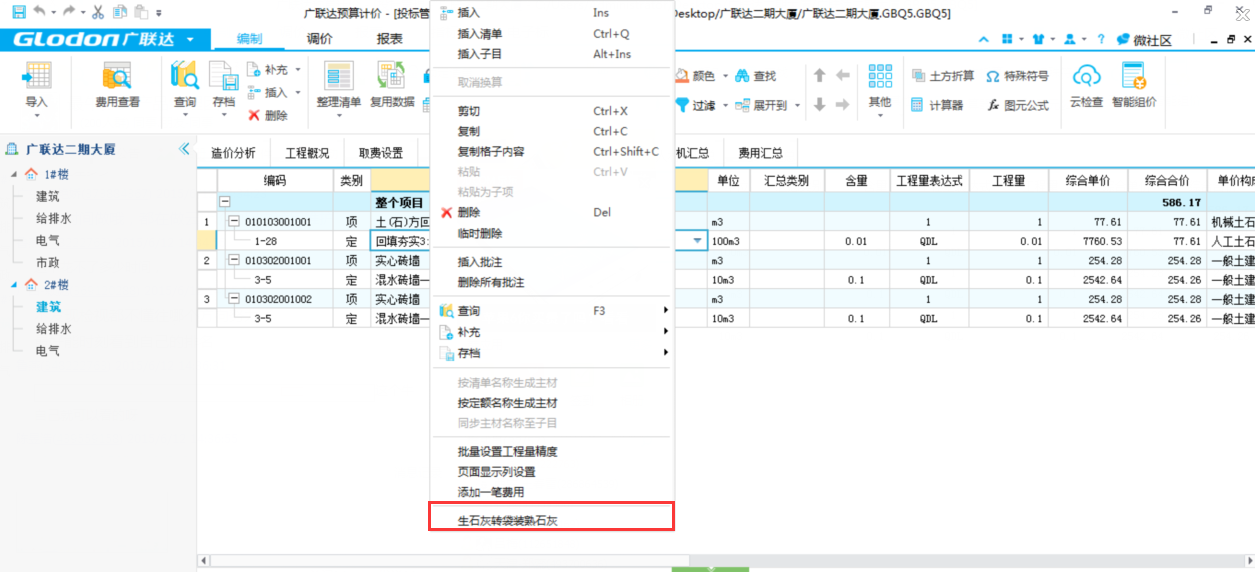
Task: Open 智能组价 smart pricing icon
Action: 1133,84
